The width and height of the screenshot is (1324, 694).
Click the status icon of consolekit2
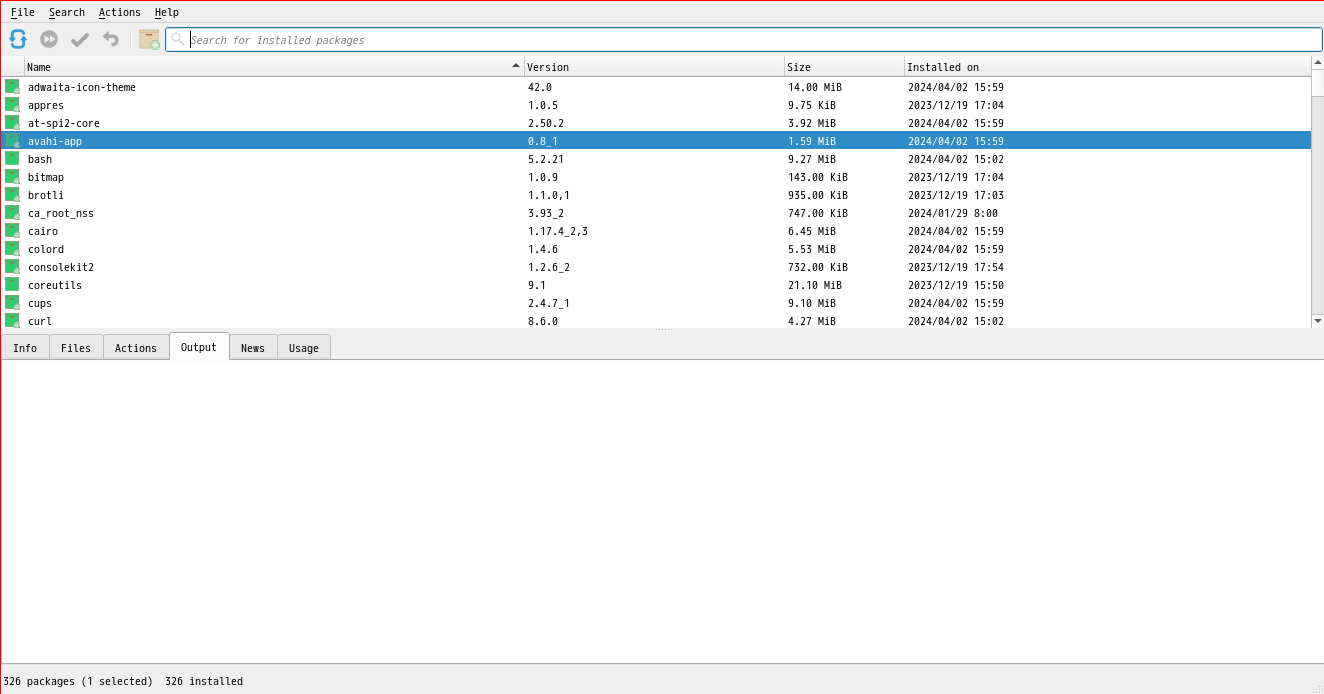point(12,267)
